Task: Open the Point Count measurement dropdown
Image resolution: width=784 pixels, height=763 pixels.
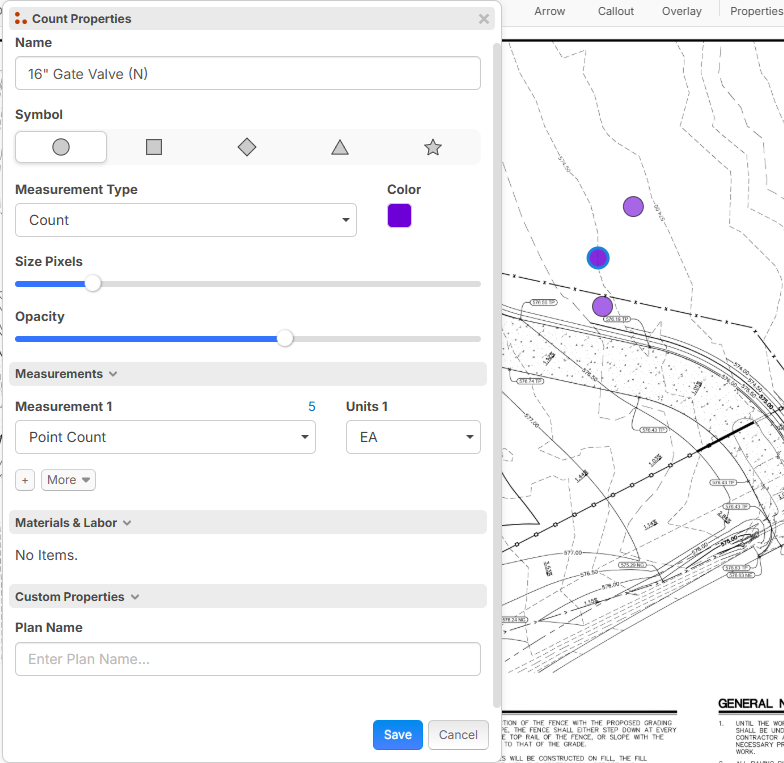Action: click(x=165, y=437)
